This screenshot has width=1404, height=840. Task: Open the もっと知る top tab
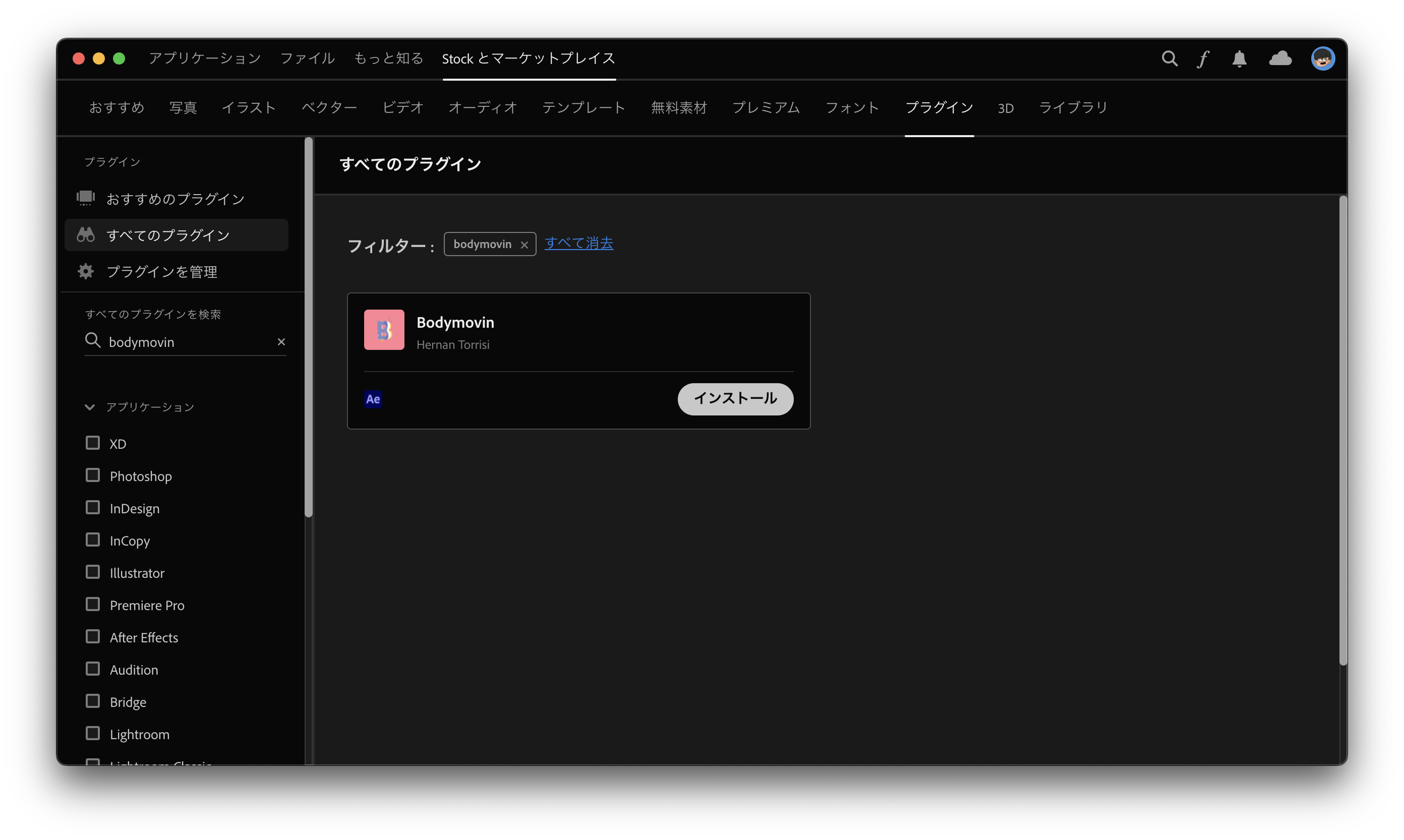pos(388,58)
